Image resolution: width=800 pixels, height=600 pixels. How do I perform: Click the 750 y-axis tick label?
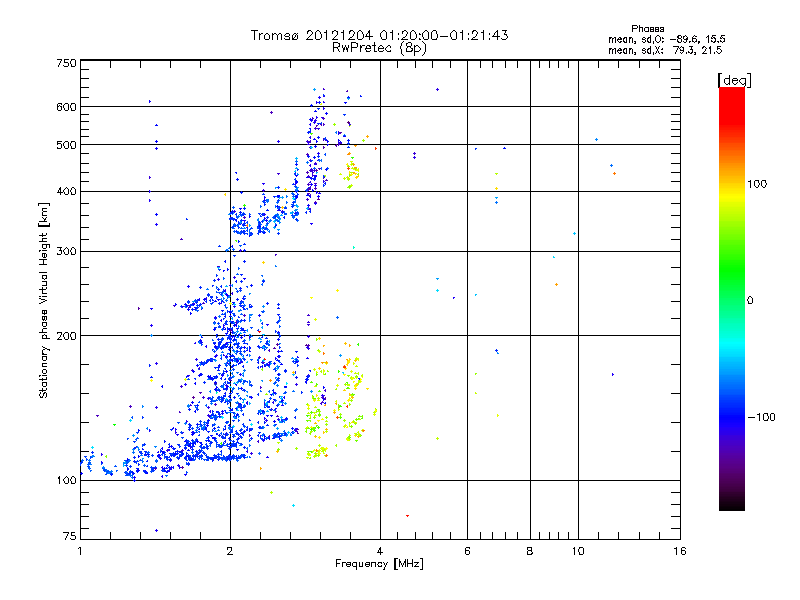[66, 63]
